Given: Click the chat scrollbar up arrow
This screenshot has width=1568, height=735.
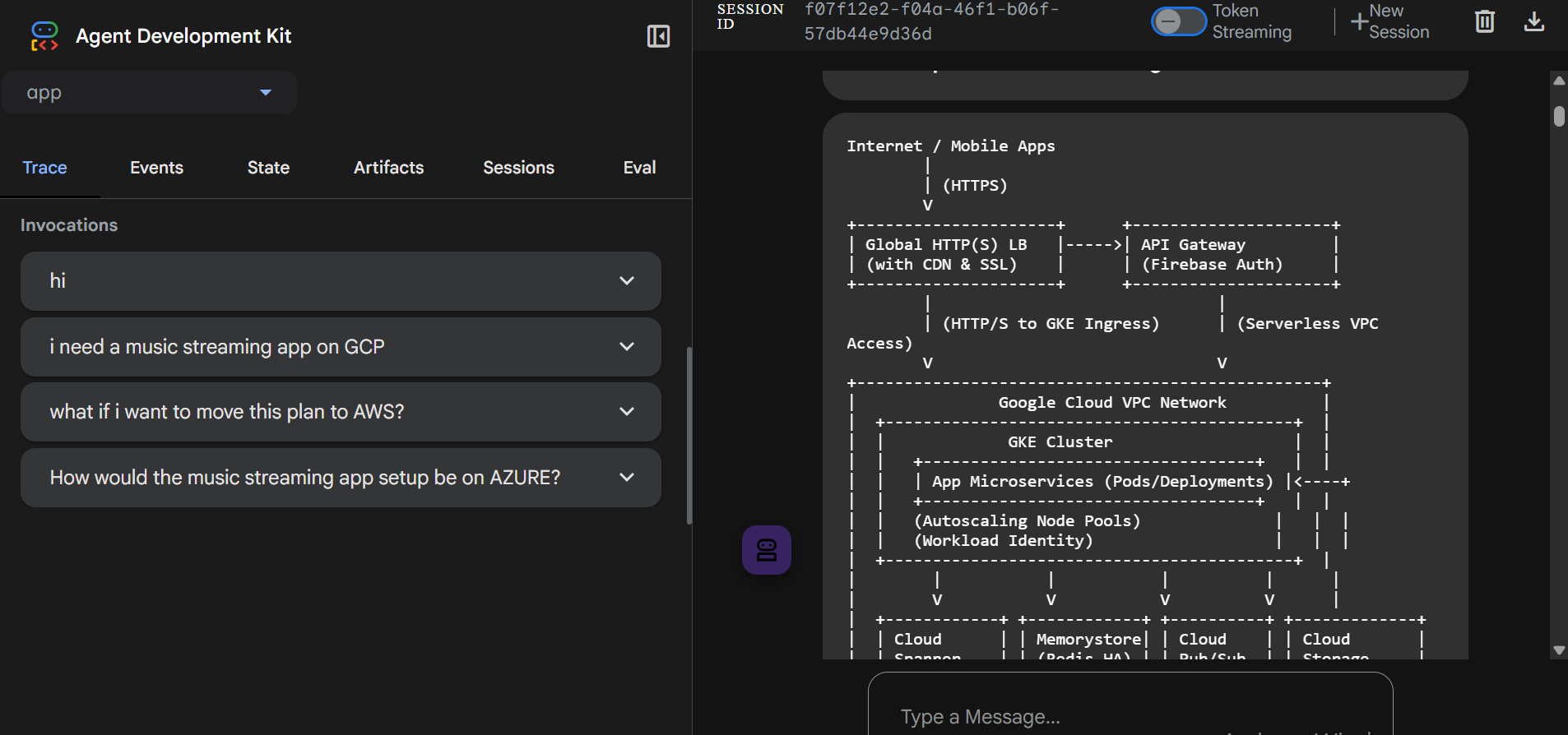Looking at the screenshot, I should (x=1558, y=81).
